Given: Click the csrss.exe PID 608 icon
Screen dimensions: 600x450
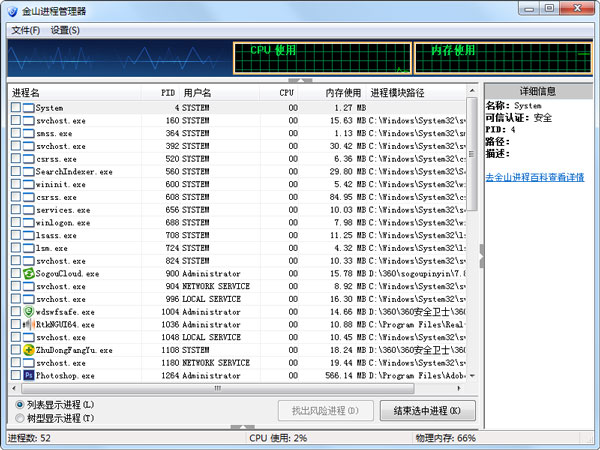Looking at the screenshot, I should (28, 197).
